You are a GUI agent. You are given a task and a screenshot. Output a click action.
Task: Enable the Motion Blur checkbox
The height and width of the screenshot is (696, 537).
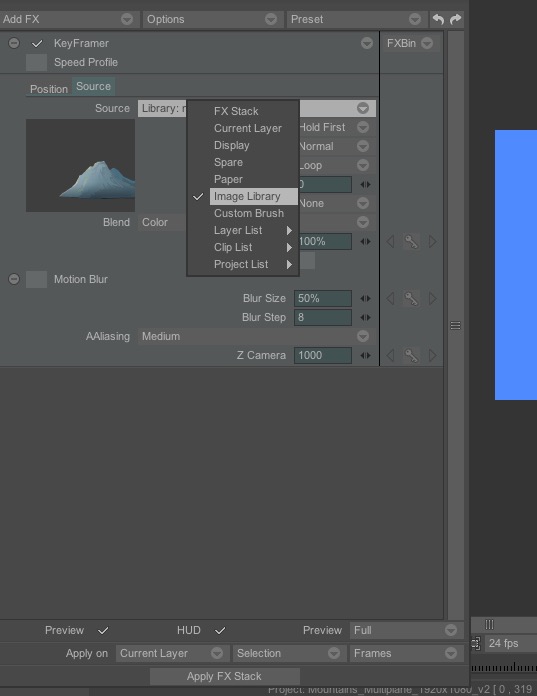tap(36, 280)
